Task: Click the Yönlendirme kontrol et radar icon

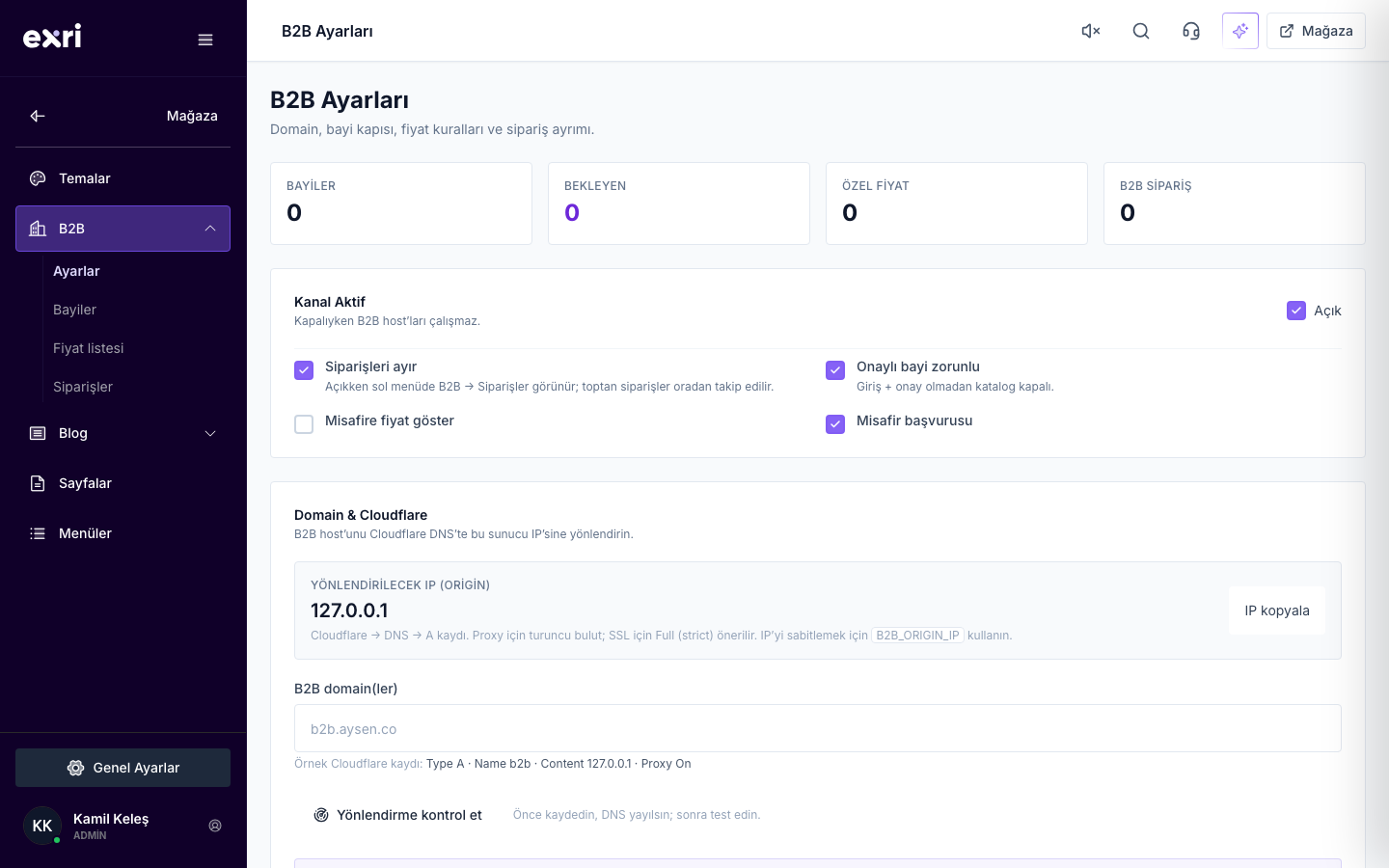Action: [321, 815]
